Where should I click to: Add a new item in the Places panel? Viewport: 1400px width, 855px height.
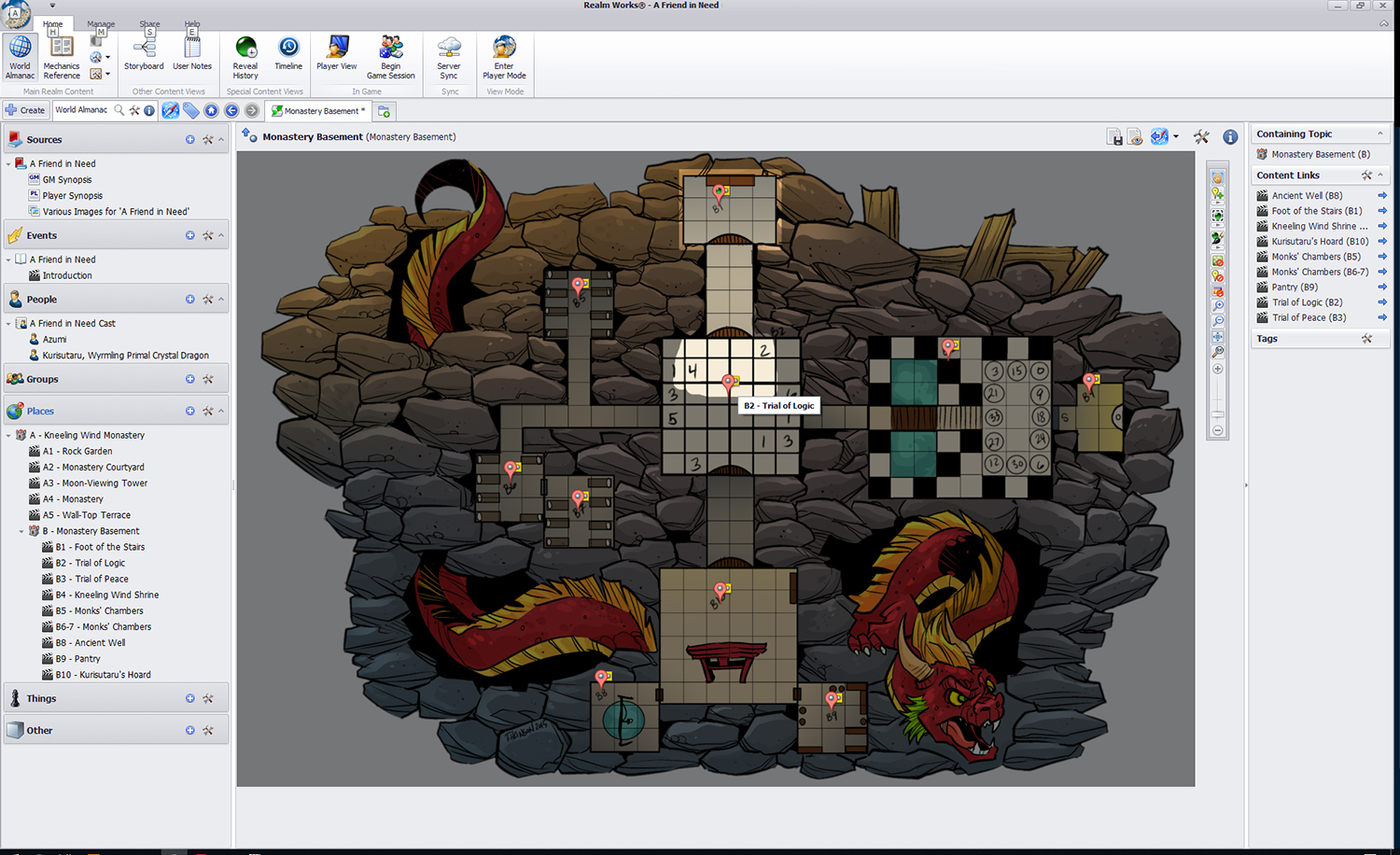(190, 411)
